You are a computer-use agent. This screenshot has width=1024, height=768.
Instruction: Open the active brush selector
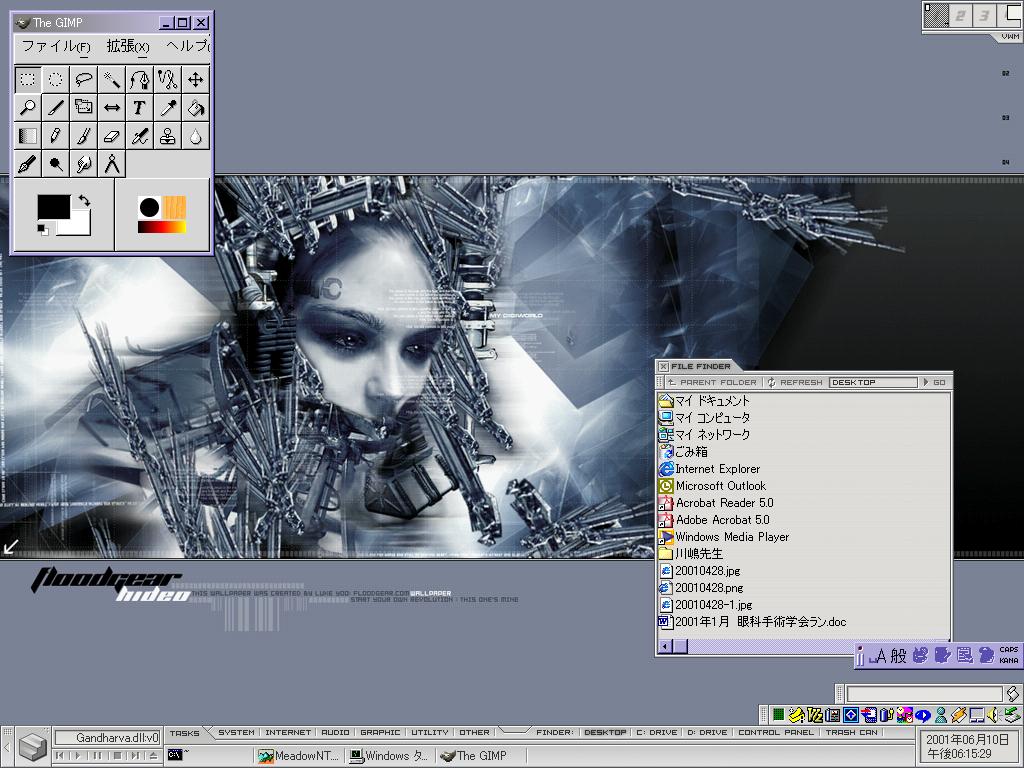[149, 208]
